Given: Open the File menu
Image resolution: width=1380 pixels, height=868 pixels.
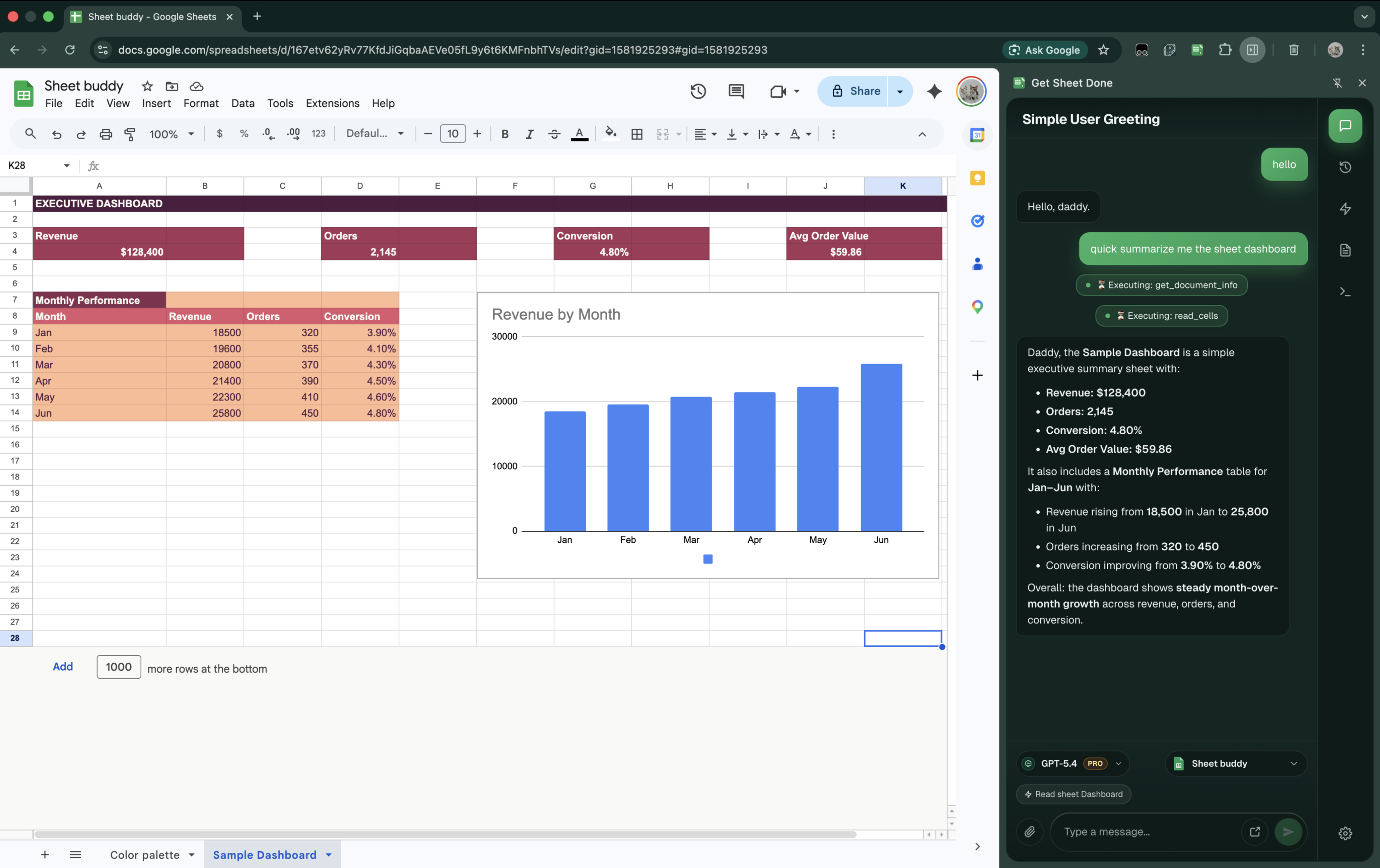Looking at the screenshot, I should 53,103.
